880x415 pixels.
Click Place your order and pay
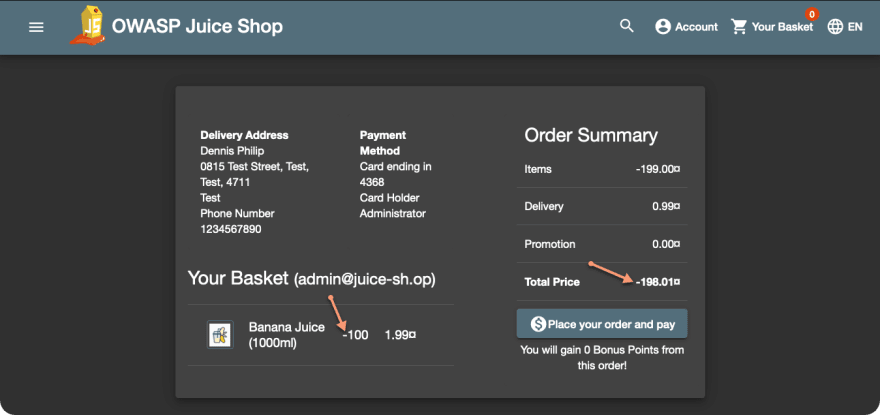pyautogui.click(x=602, y=324)
